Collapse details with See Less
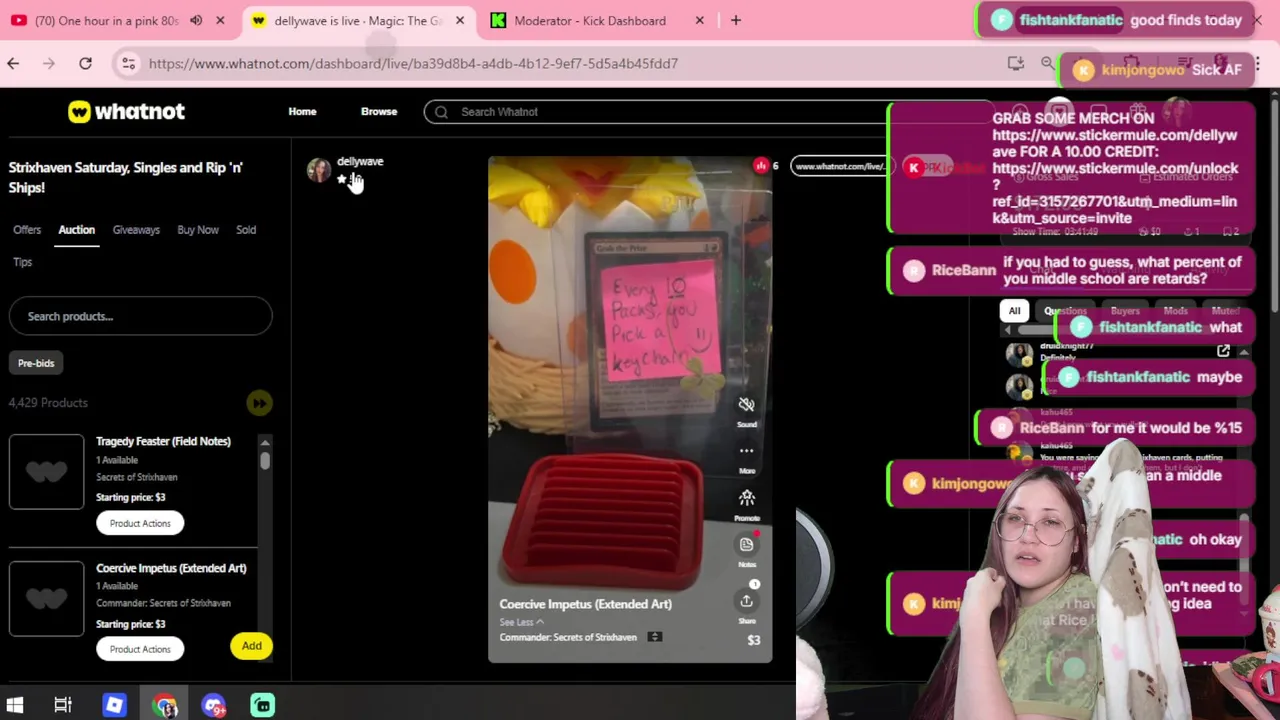The height and width of the screenshot is (720, 1280). coord(522,622)
